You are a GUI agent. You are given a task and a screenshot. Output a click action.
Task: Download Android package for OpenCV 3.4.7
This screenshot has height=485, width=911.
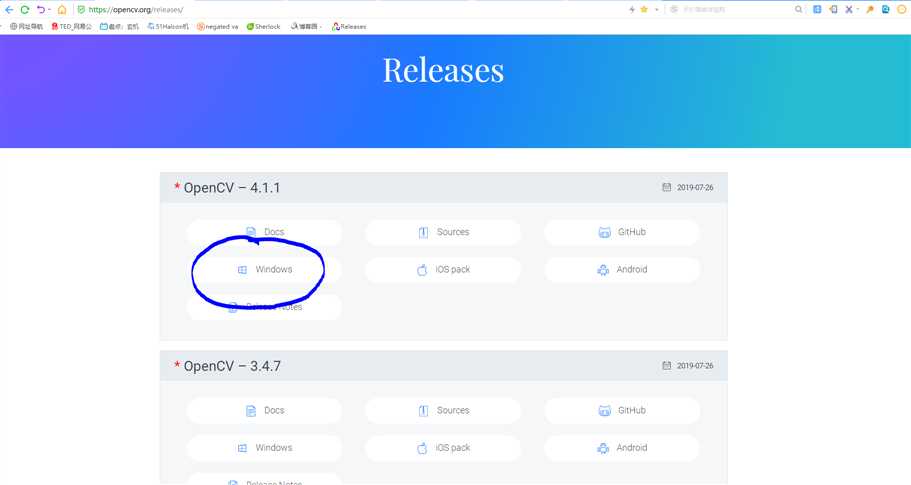pos(622,448)
